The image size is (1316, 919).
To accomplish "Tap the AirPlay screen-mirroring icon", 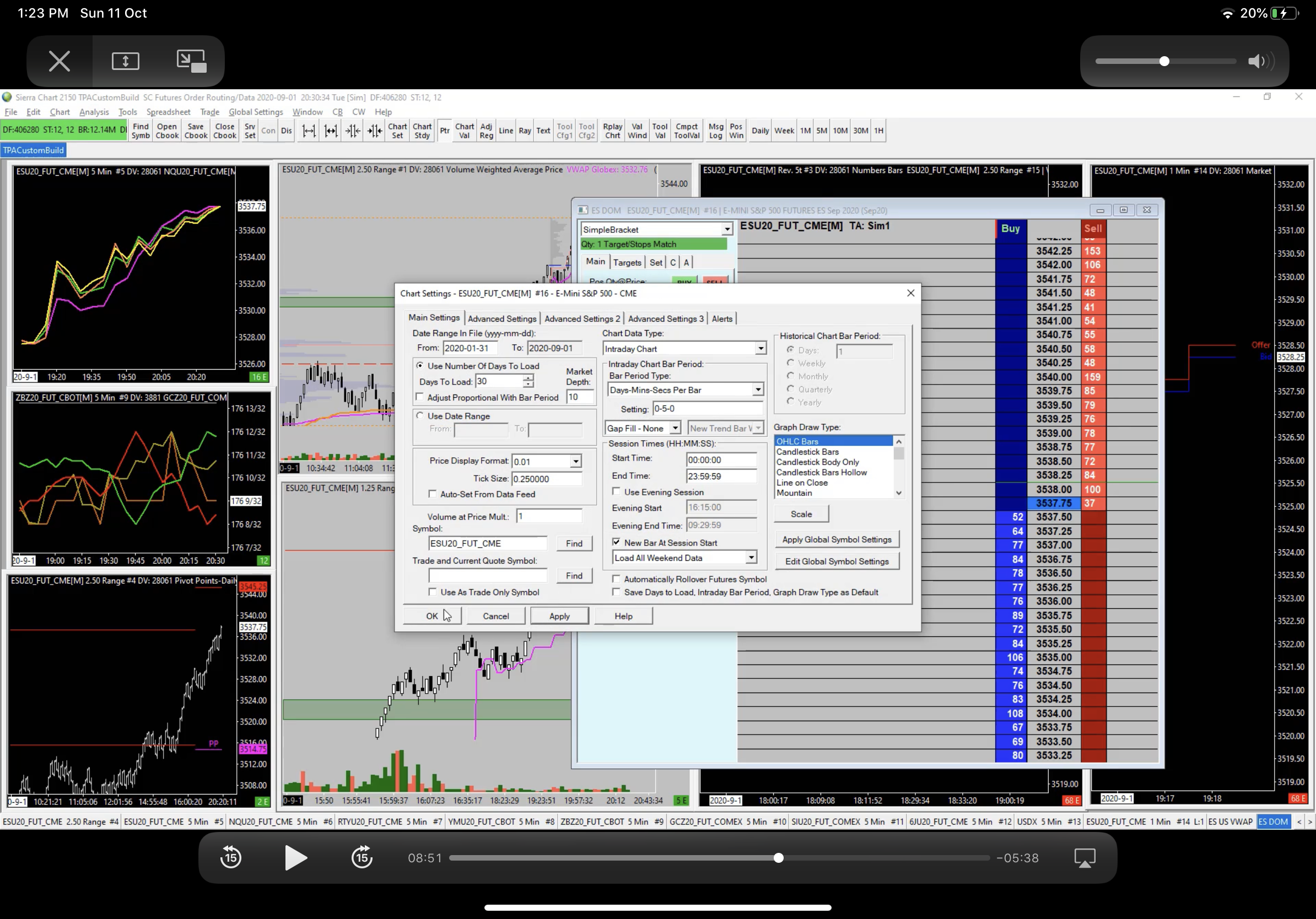I will pyautogui.click(x=1085, y=858).
